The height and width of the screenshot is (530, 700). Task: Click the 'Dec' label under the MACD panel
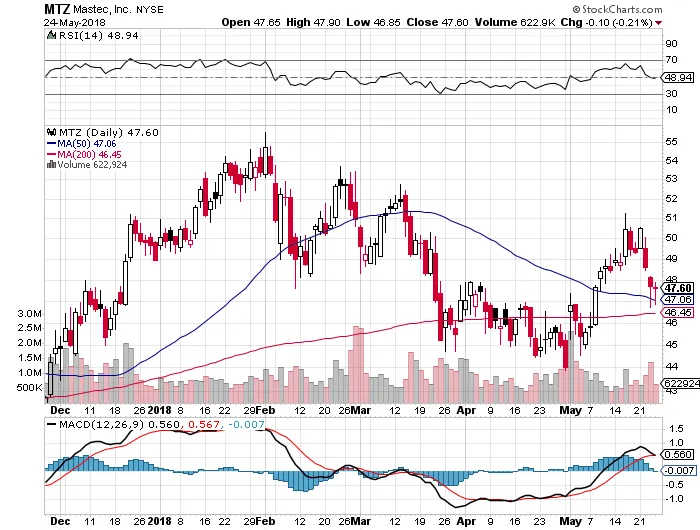point(60,521)
